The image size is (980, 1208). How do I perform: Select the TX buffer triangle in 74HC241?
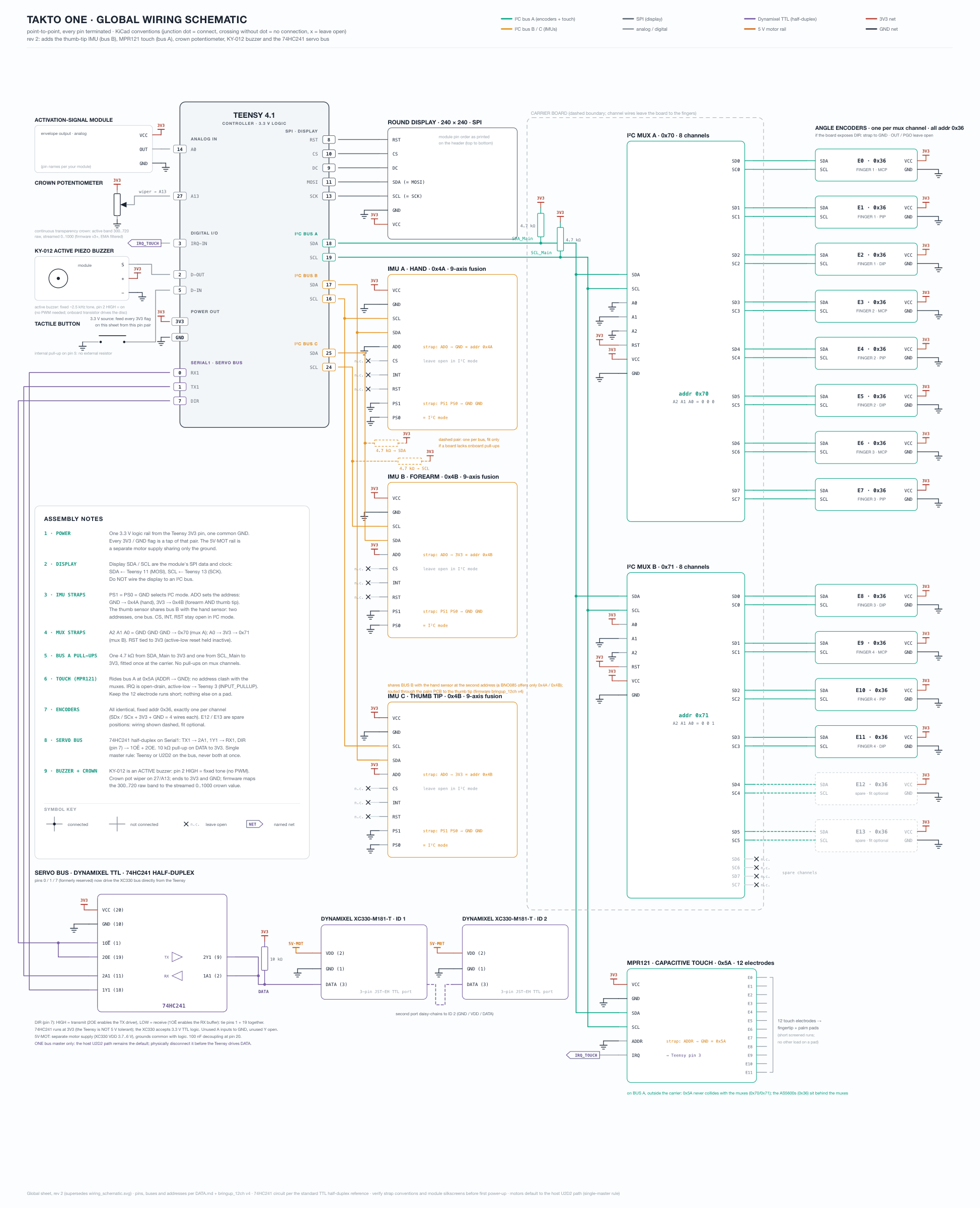click(x=177, y=957)
